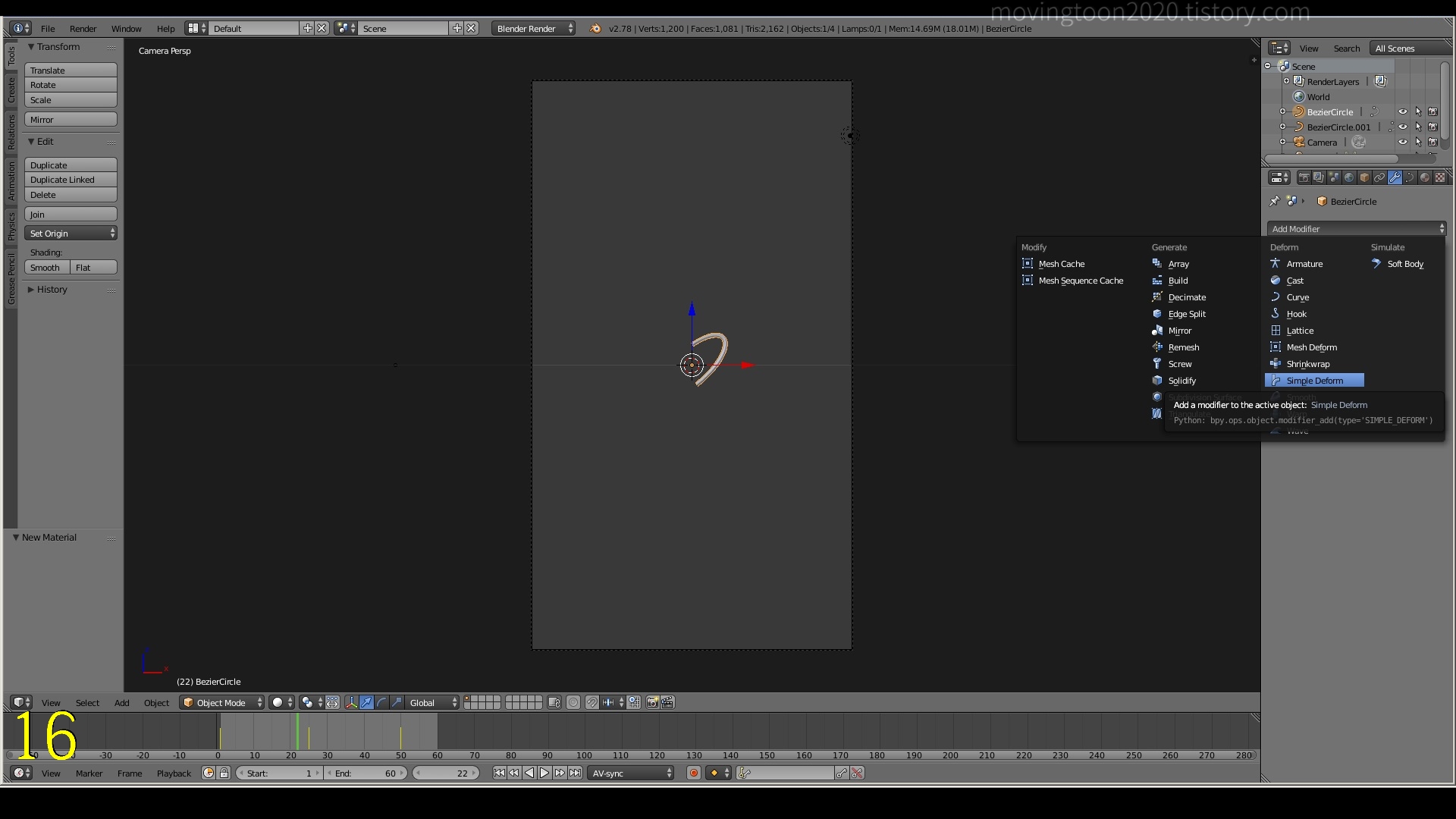Click the Start frame field showing 1

pos(279,773)
